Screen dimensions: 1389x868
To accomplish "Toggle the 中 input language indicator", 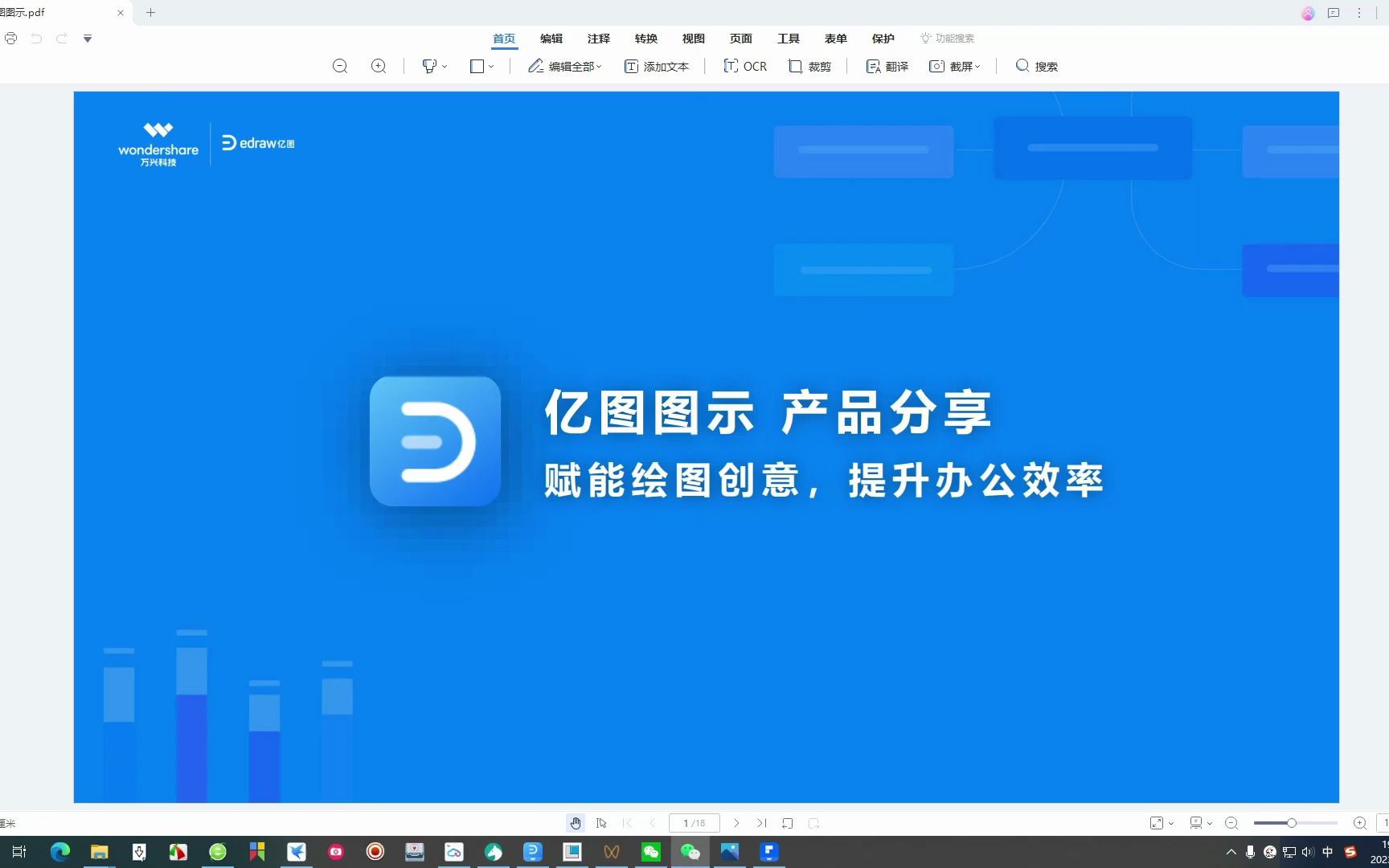I will (1327, 852).
